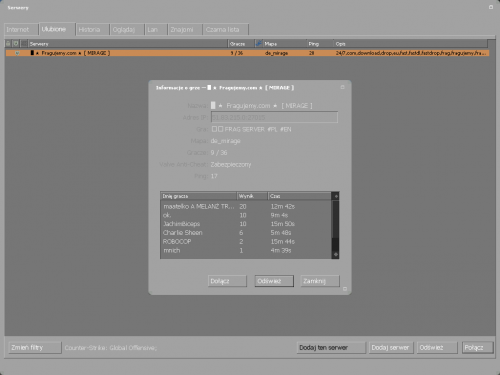
Task: Click Dołącz in the info dialog
Action: coord(227,281)
